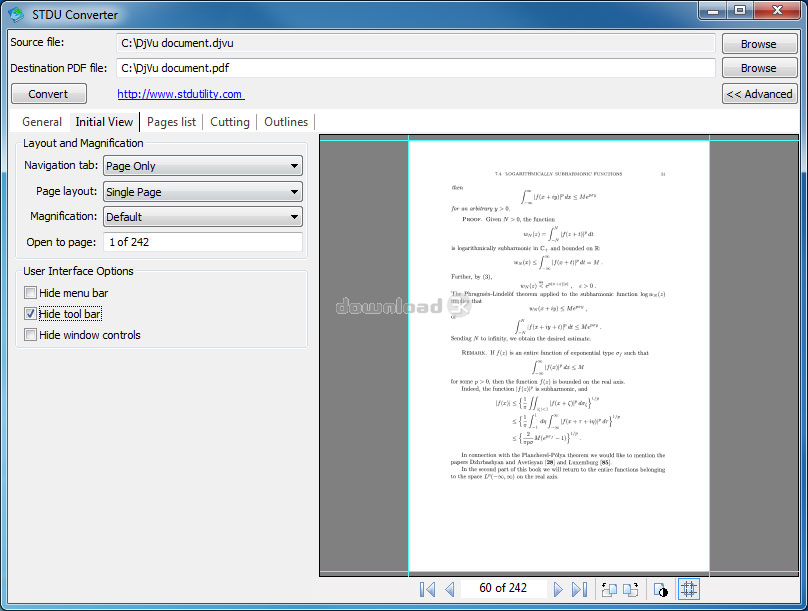Rotate page counter-clockwise icon
This screenshot has height=611, width=808.
609,589
